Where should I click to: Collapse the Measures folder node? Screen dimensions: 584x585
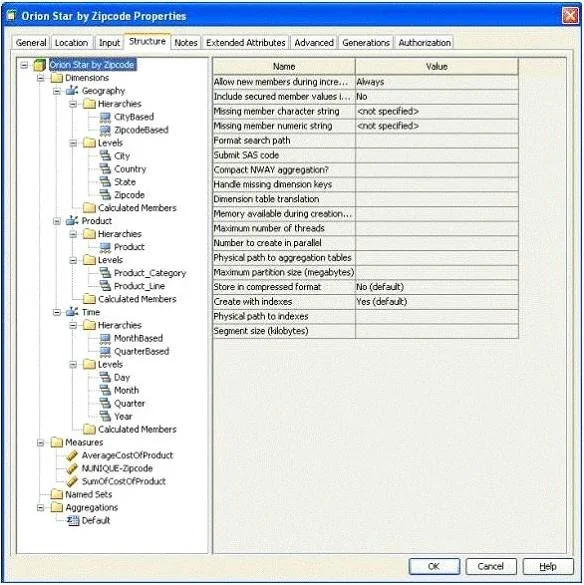coord(41,443)
